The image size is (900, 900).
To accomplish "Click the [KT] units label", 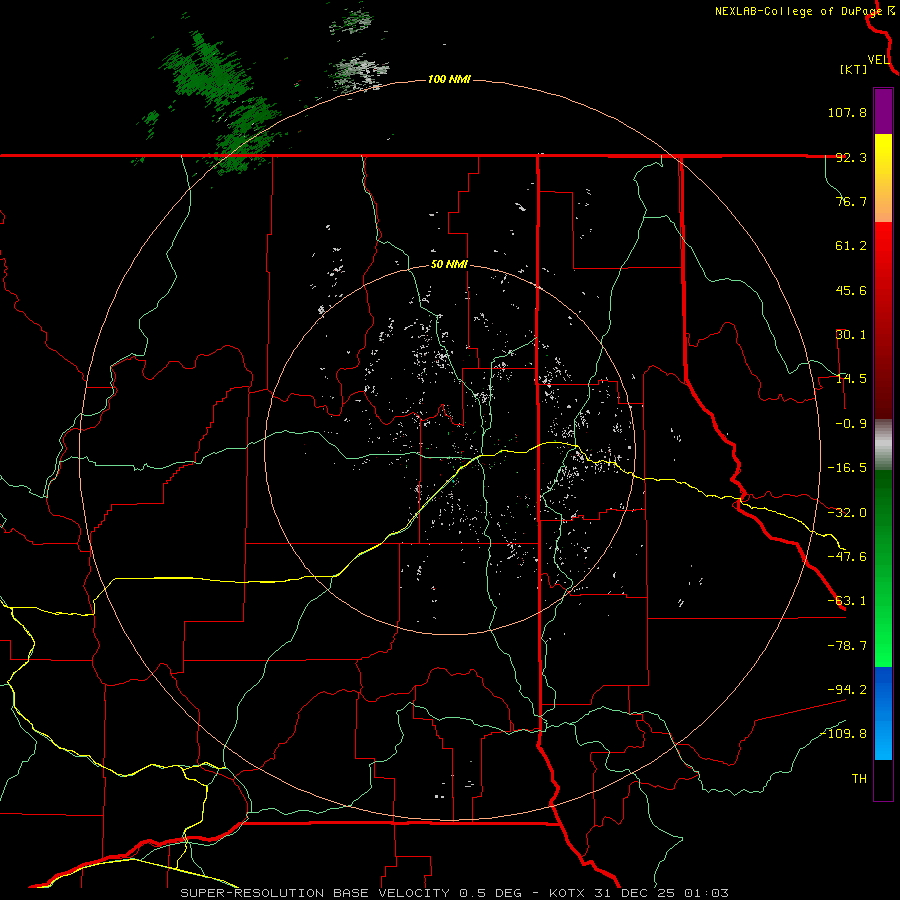I will [854, 69].
